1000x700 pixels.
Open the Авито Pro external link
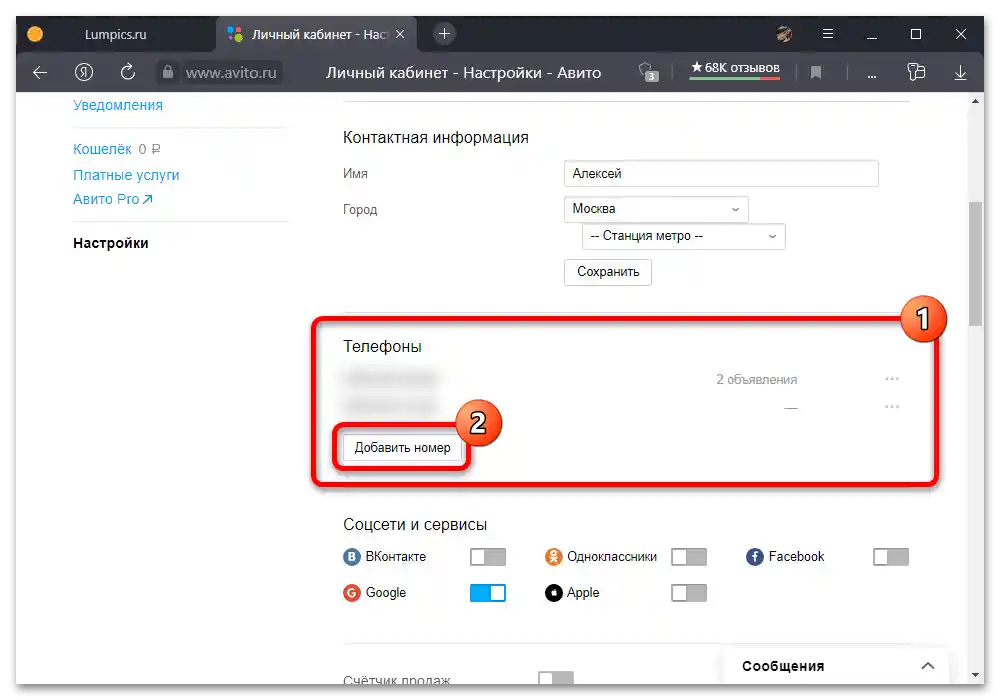pos(113,199)
